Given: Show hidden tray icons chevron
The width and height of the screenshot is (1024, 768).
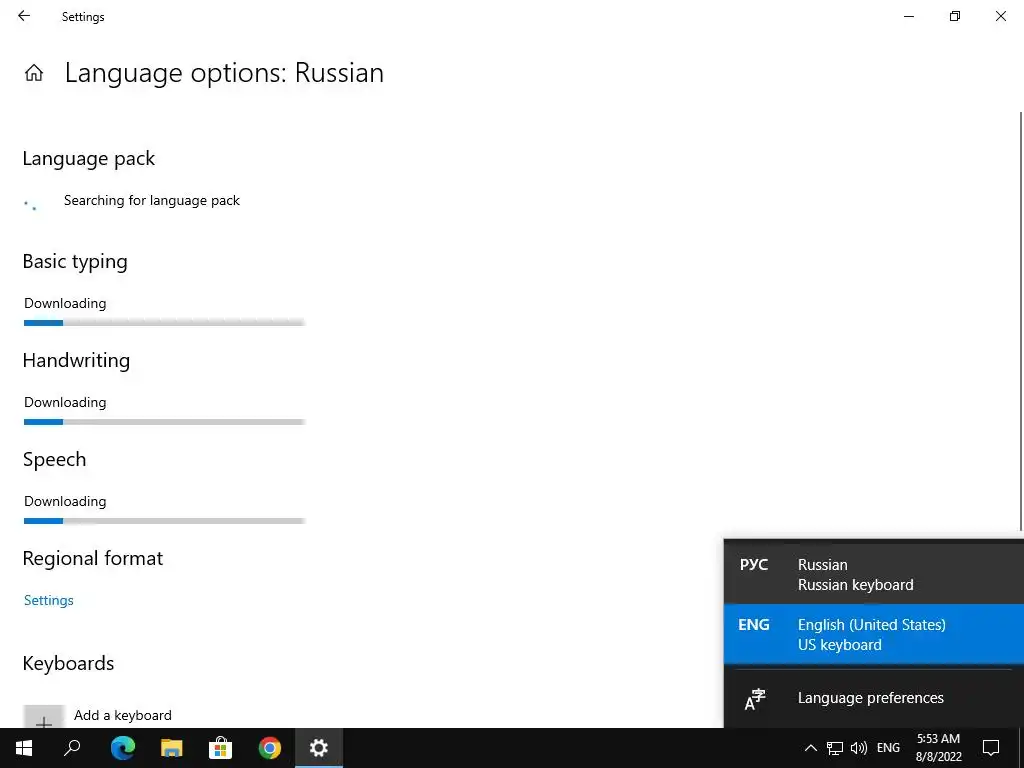Looking at the screenshot, I should pyautogui.click(x=810, y=748).
